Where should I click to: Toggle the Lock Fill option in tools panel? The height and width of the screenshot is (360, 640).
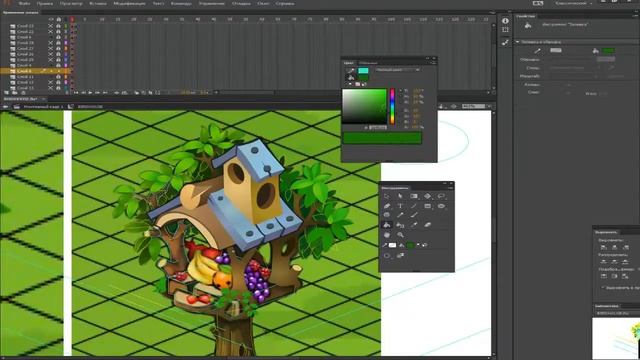tap(400, 256)
